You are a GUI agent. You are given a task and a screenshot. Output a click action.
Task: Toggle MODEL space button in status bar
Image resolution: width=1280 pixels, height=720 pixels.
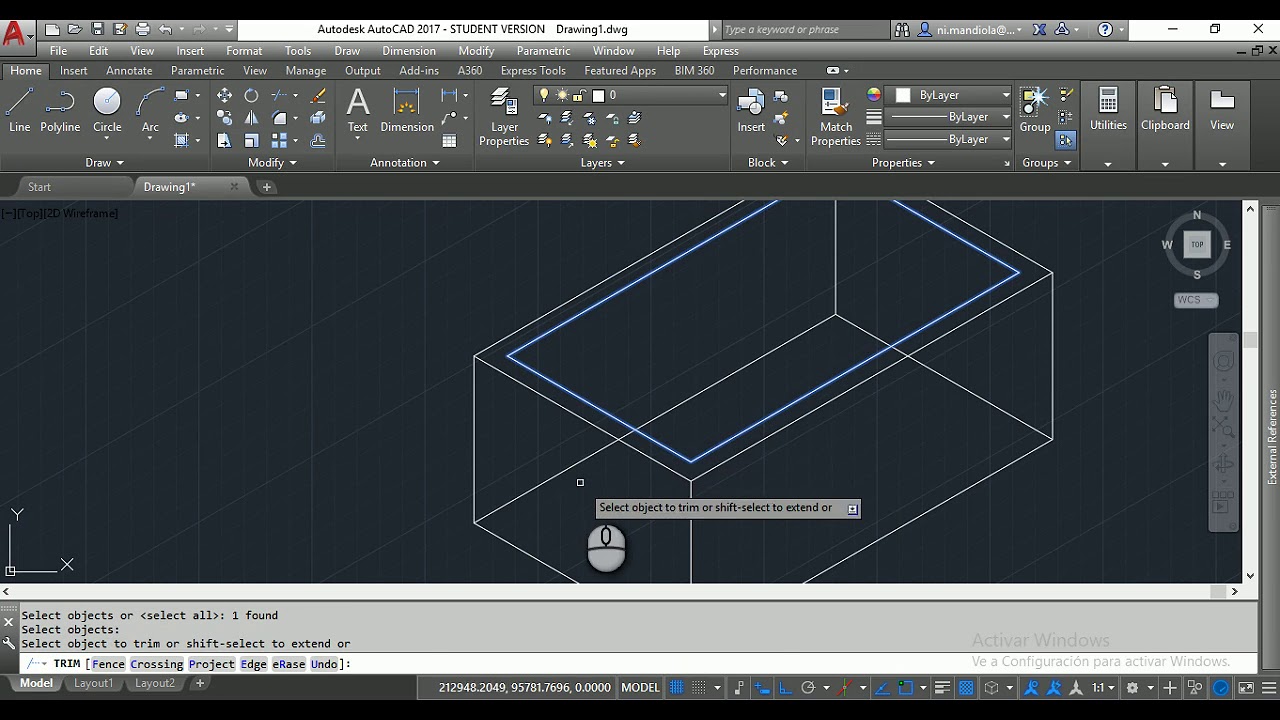[640, 688]
